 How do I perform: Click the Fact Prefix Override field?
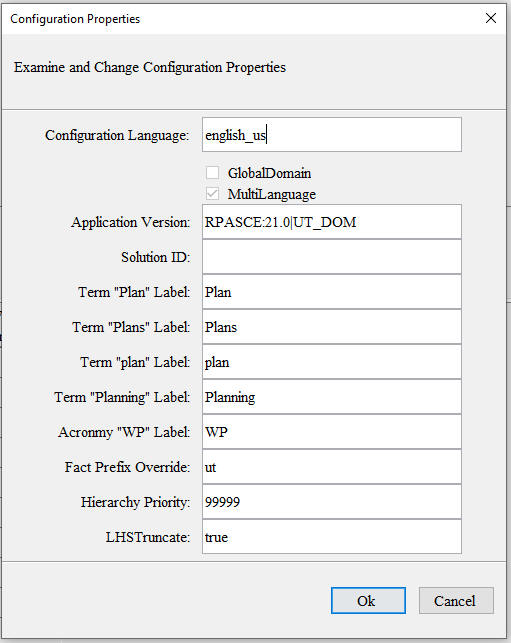click(332, 467)
